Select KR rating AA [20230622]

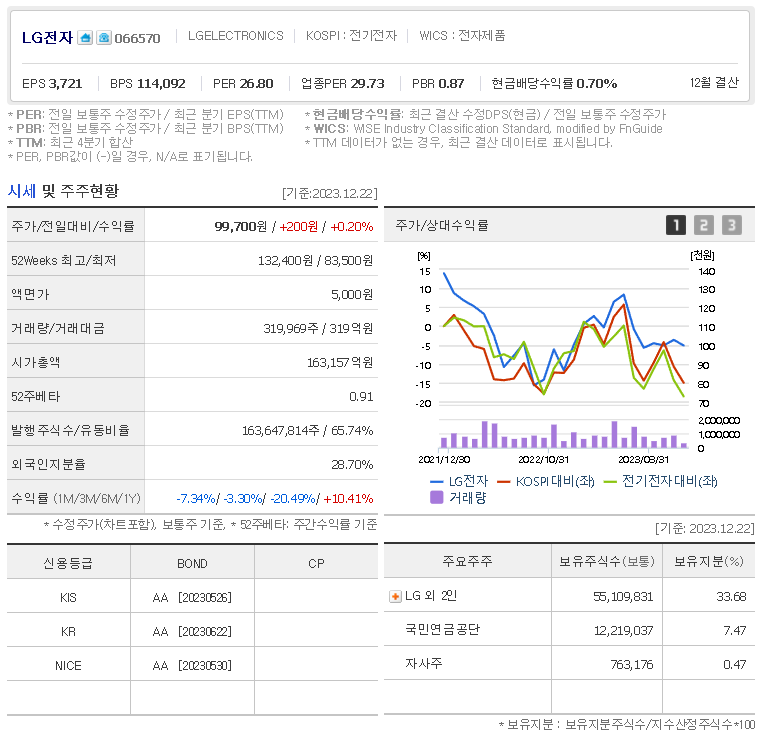(x=192, y=632)
